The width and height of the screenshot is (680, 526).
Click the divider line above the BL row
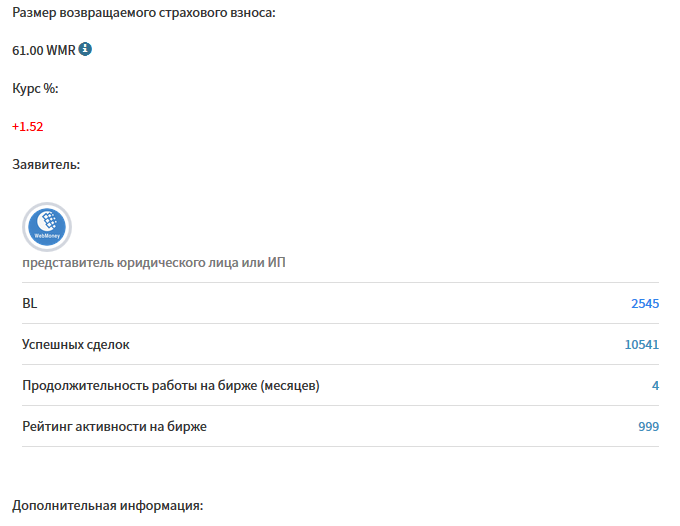340,283
